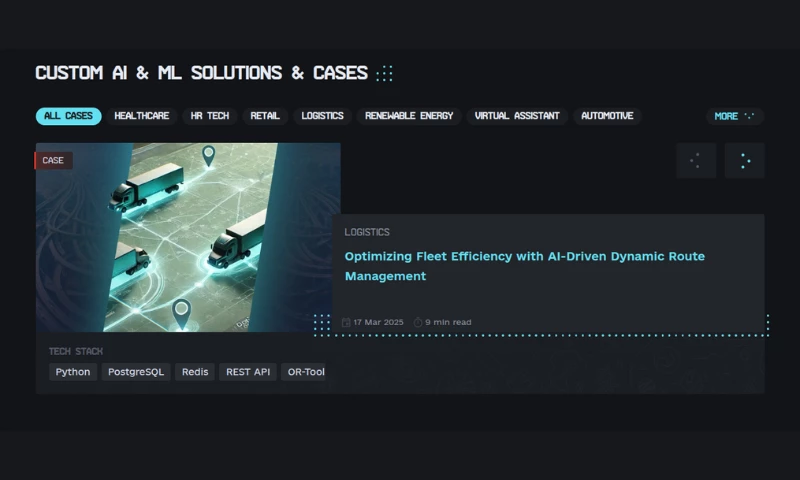800x480 pixels.
Task: Open the Virtual Assistant category
Action: tap(517, 116)
